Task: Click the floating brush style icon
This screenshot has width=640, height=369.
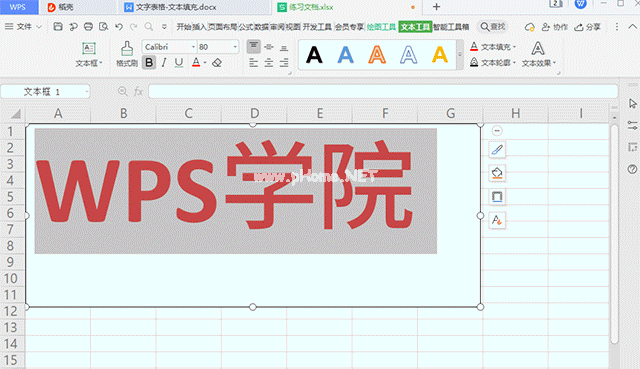Action: [497, 150]
